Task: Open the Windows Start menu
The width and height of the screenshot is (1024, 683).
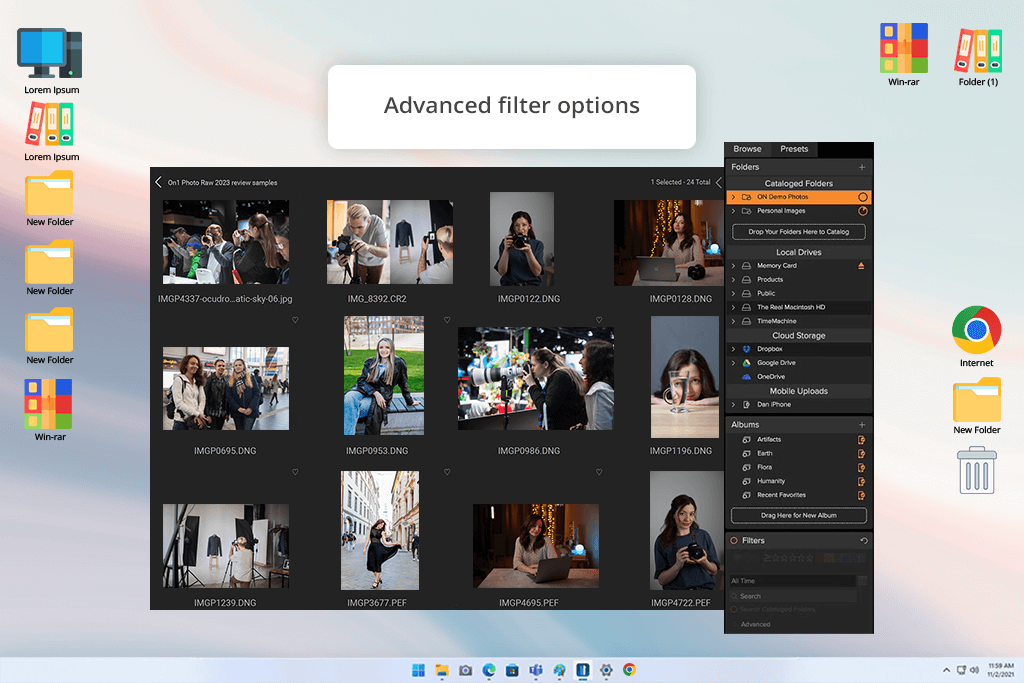Action: click(418, 670)
